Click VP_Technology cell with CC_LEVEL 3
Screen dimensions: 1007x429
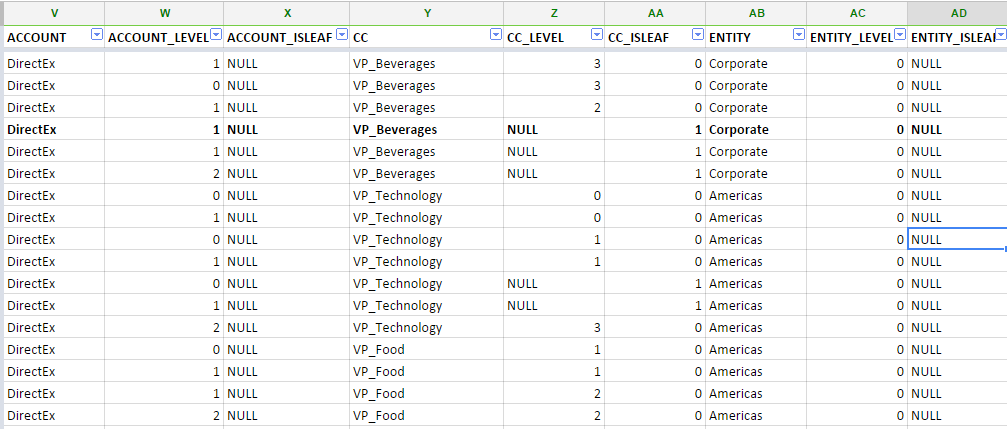point(427,327)
